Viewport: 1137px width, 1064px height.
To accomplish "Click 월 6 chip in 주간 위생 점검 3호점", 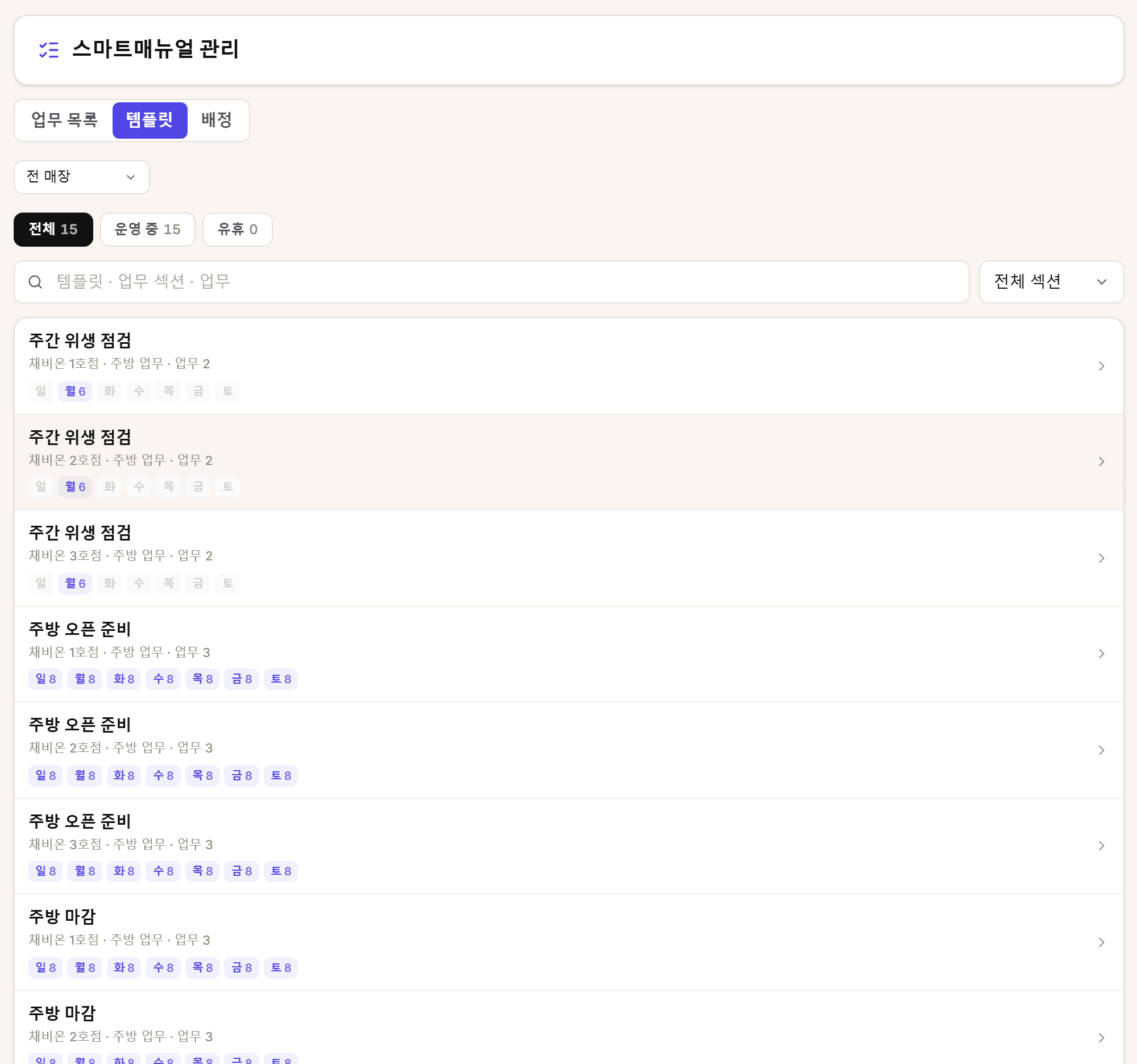I will coord(75,583).
